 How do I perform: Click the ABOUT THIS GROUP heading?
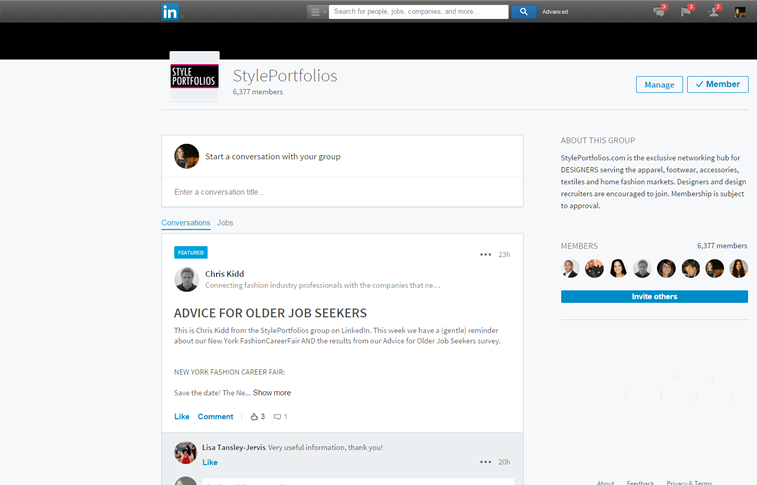coord(598,140)
